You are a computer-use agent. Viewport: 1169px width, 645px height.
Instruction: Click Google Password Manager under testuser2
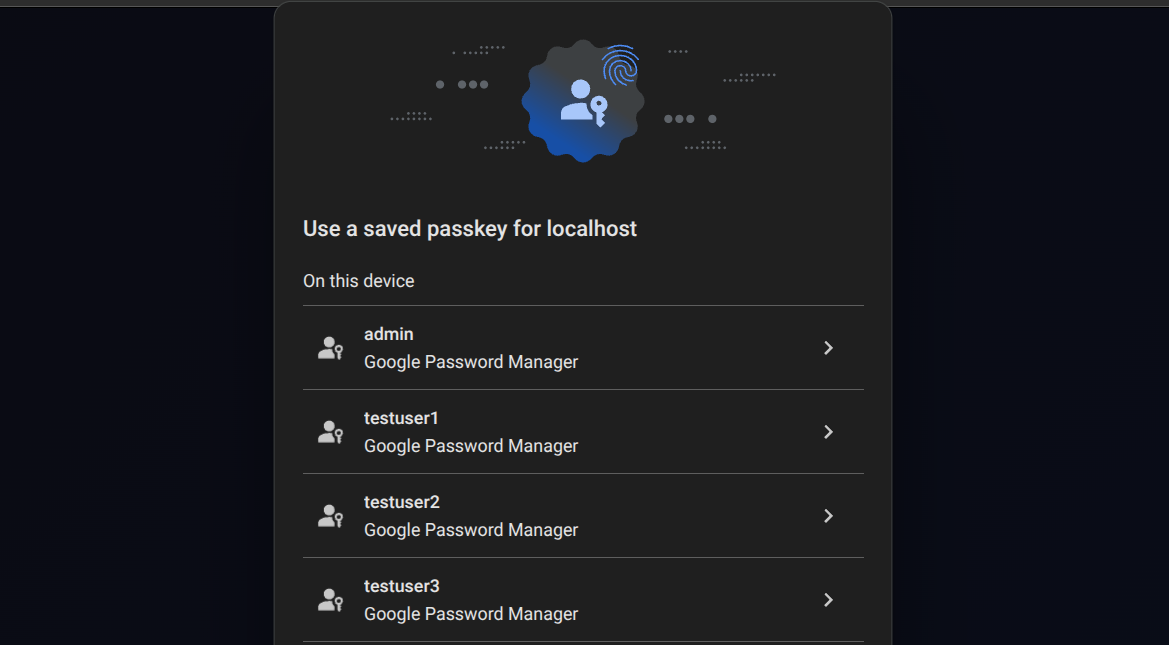470,530
